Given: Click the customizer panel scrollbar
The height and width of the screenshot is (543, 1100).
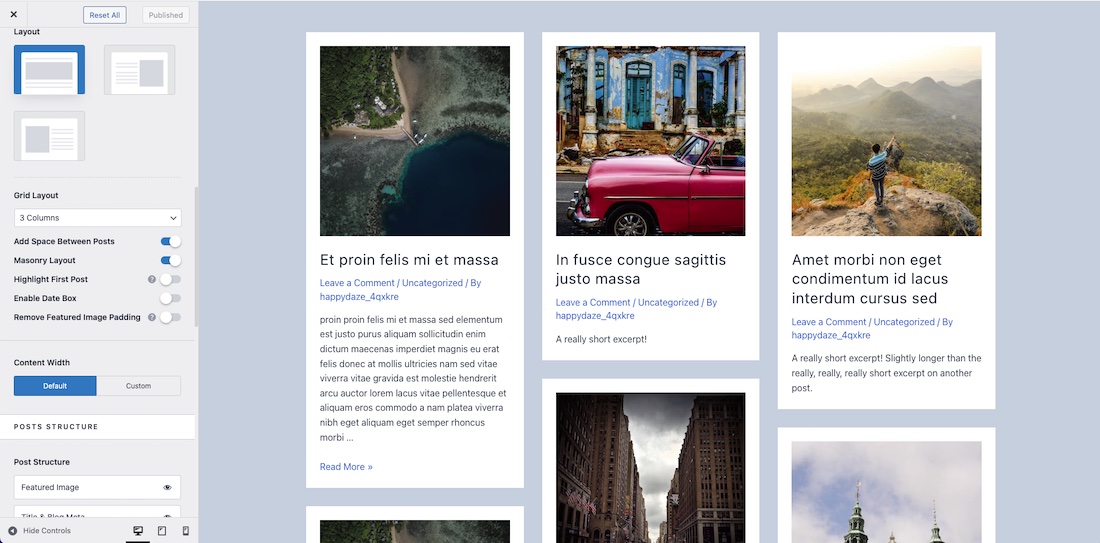Looking at the screenshot, I should (x=196, y=256).
